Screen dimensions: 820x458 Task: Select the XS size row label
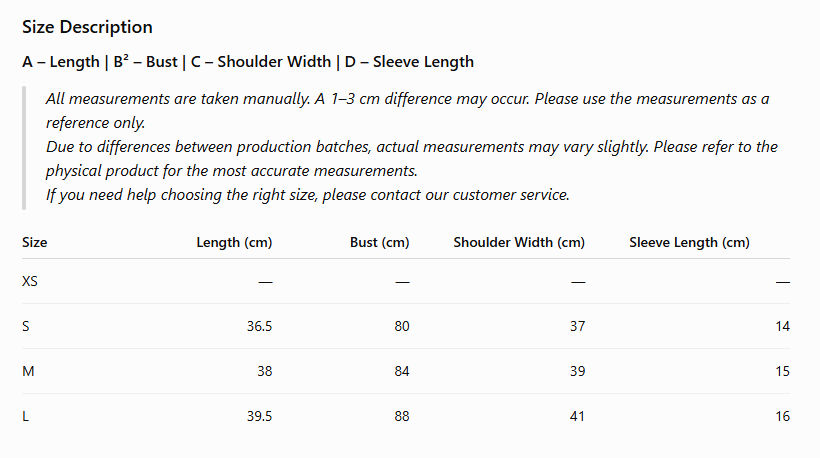point(30,281)
